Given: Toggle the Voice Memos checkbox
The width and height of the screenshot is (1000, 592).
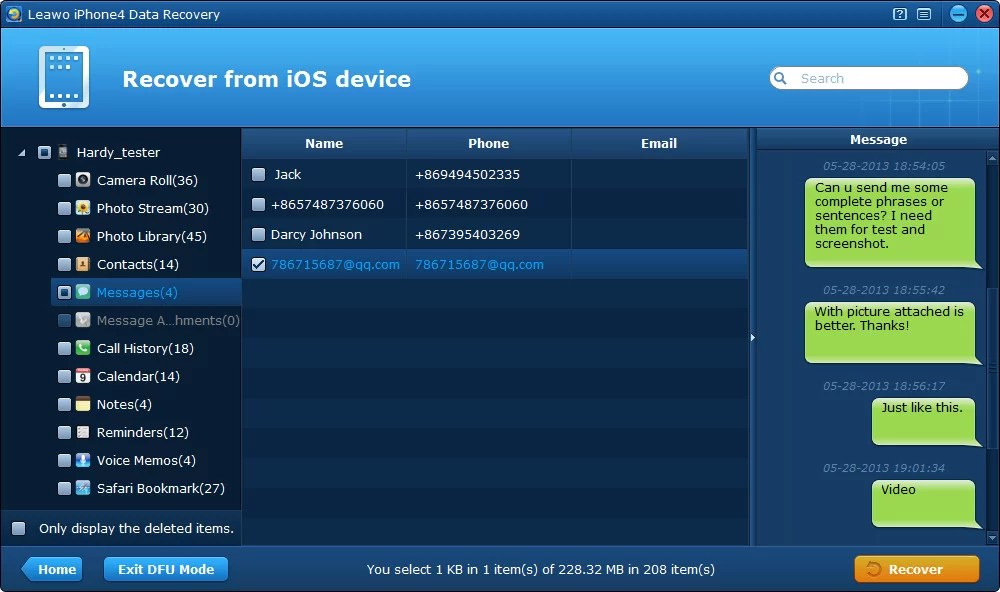Looking at the screenshot, I should pyautogui.click(x=62, y=460).
